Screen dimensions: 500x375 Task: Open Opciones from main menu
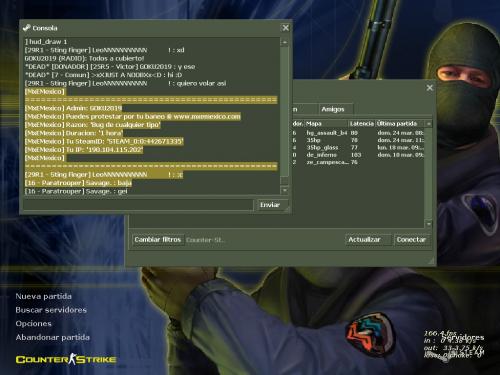coord(33,324)
